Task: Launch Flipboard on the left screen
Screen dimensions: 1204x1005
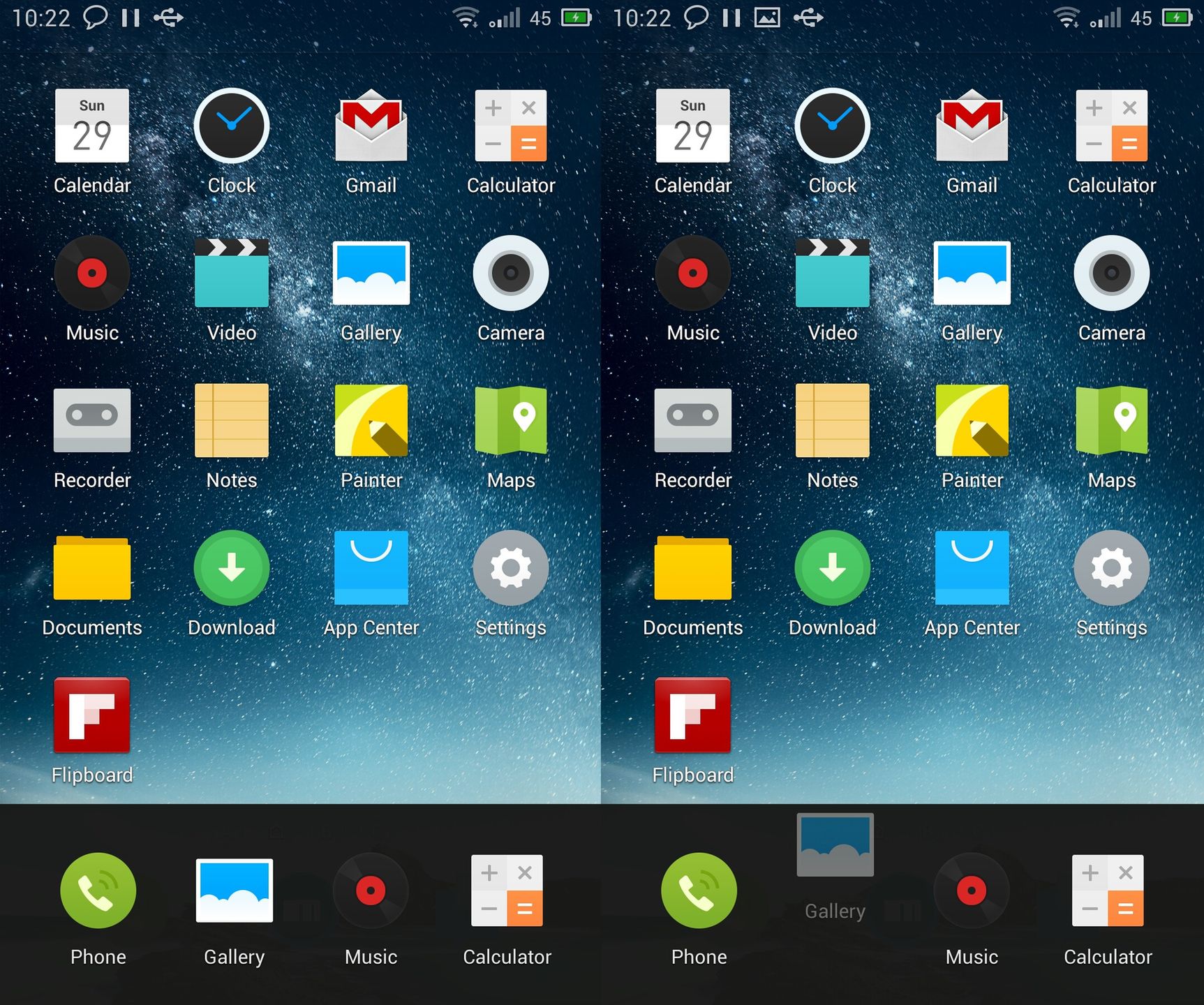Action: click(92, 715)
